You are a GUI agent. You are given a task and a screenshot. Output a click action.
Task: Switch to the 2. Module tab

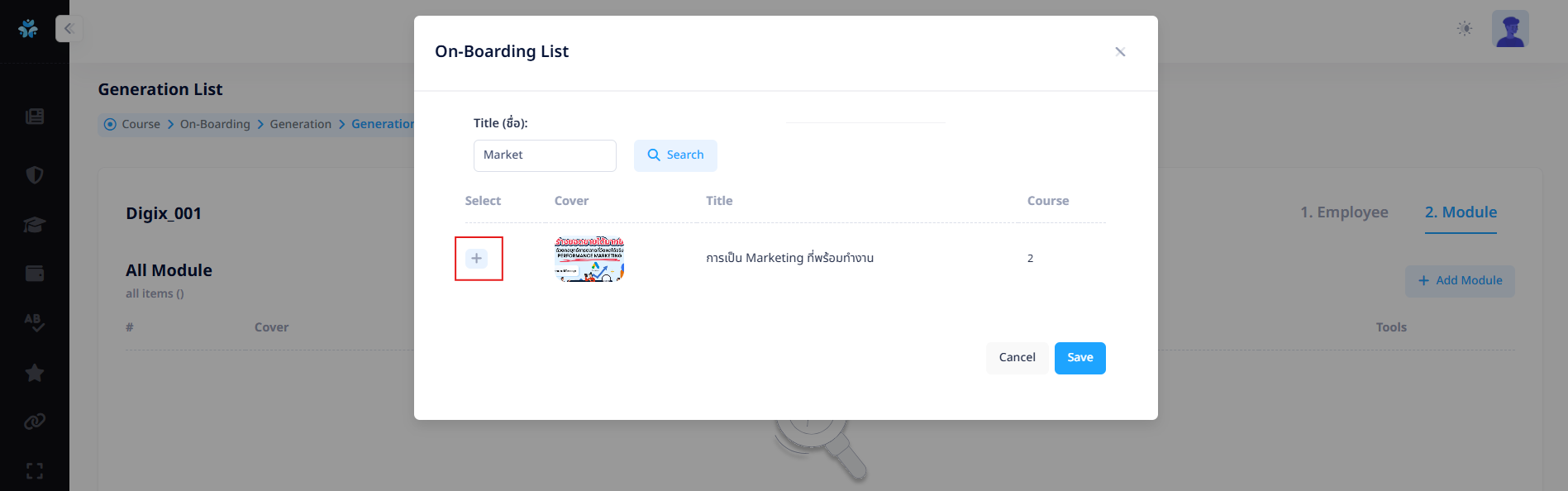(1461, 212)
